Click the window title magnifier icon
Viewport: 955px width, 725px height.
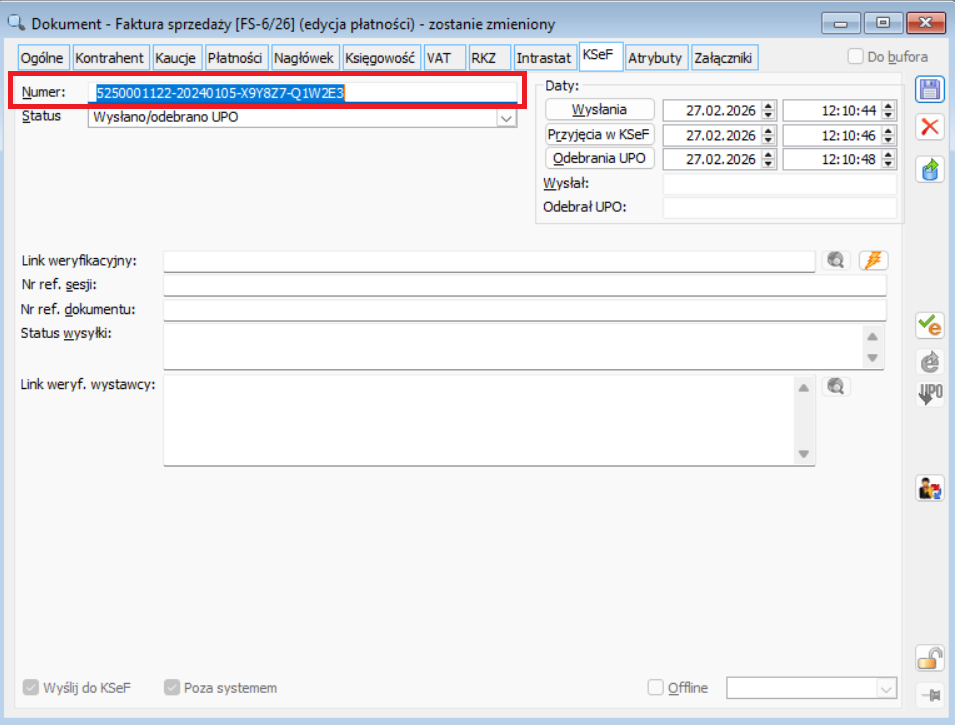[x=16, y=23]
